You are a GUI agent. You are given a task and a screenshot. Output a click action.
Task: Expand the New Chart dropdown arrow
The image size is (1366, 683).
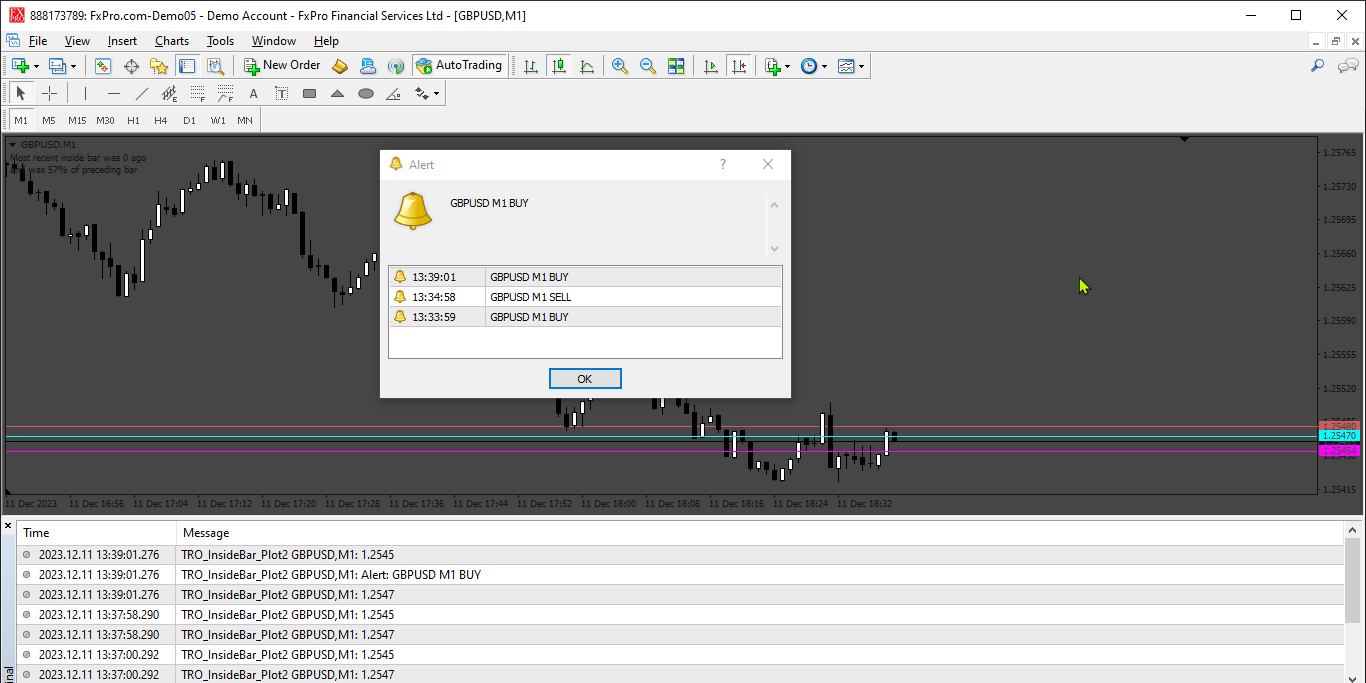pyautogui.click(x=36, y=66)
